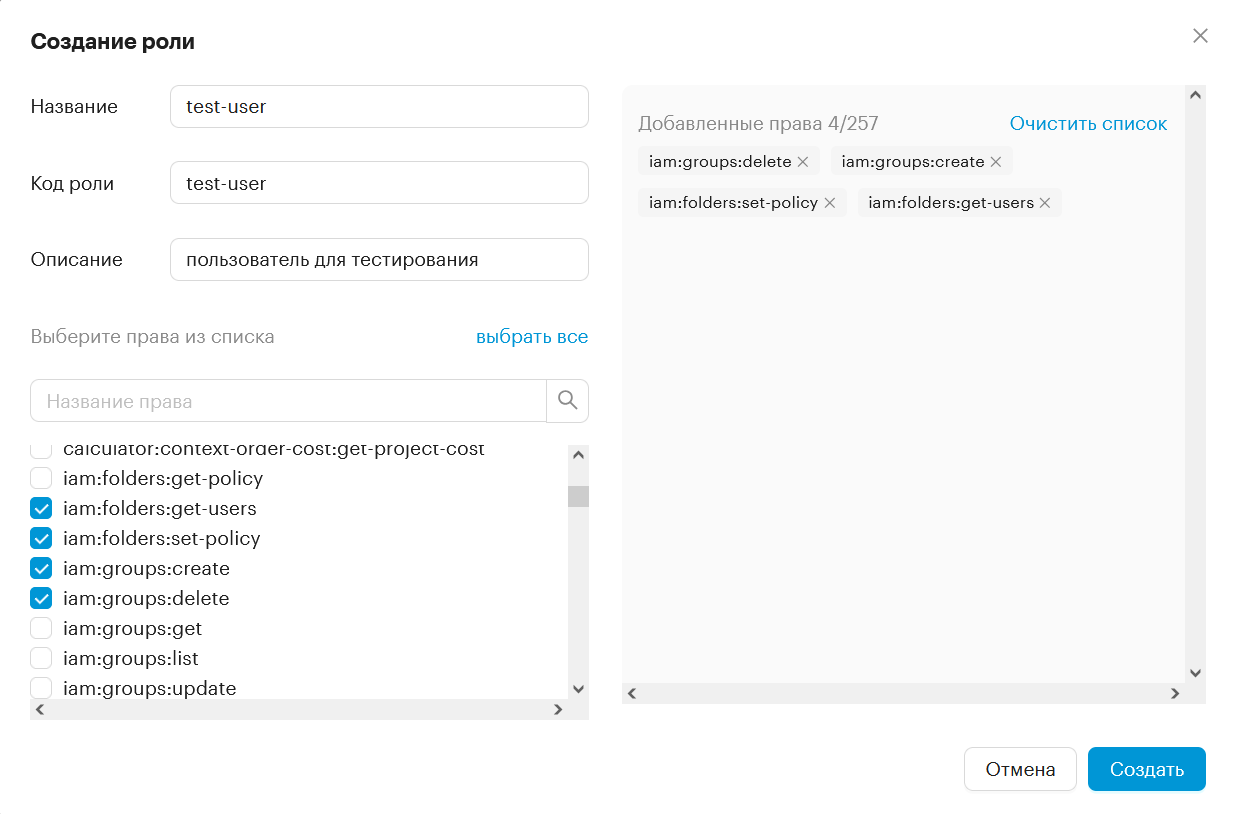
Task: Focus the Описание input field
Action: coord(379,260)
